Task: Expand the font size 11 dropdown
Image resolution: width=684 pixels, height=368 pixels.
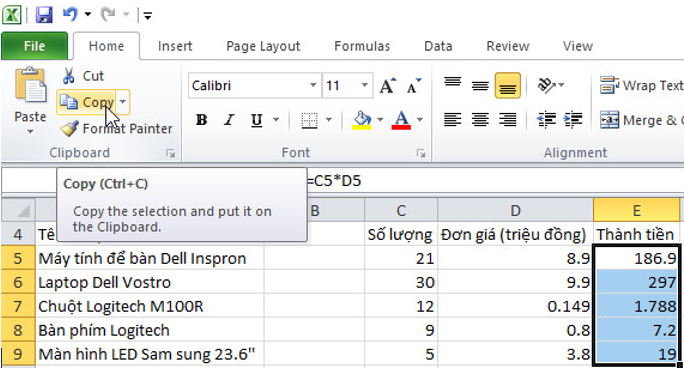Action: pyautogui.click(x=364, y=85)
